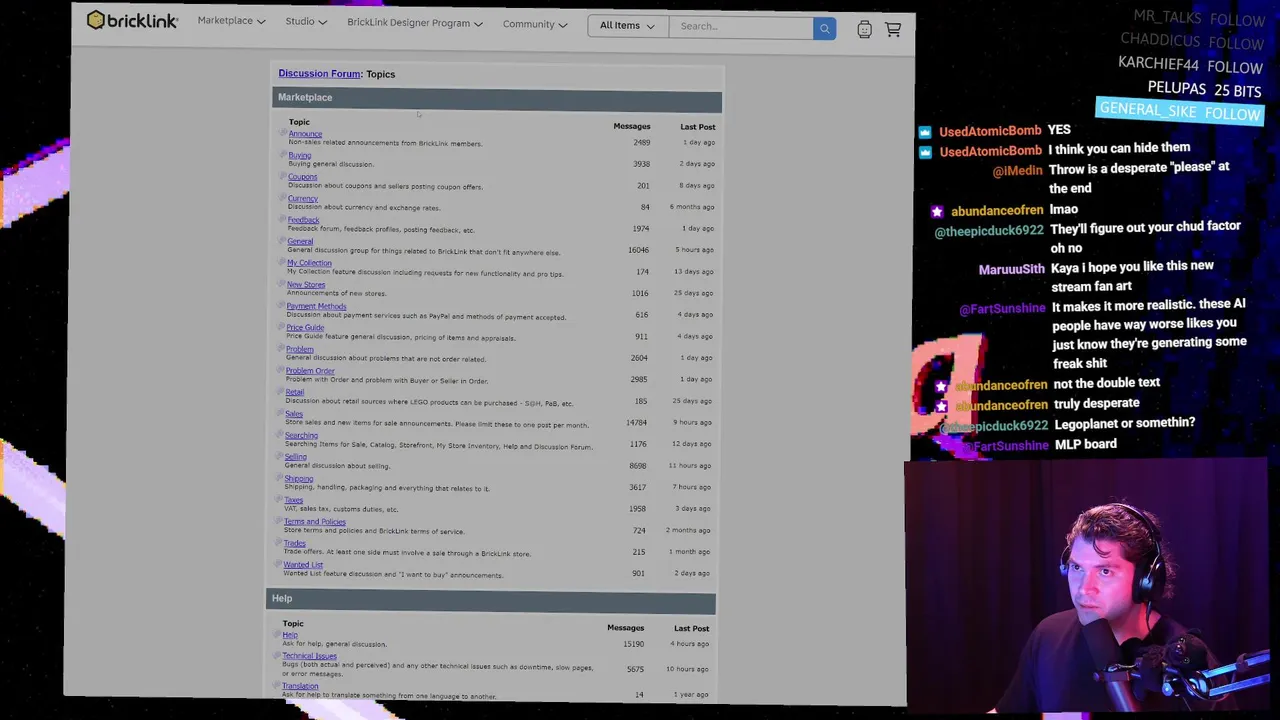
Task: Open the Currency topic
Action: pyautogui.click(x=302, y=198)
